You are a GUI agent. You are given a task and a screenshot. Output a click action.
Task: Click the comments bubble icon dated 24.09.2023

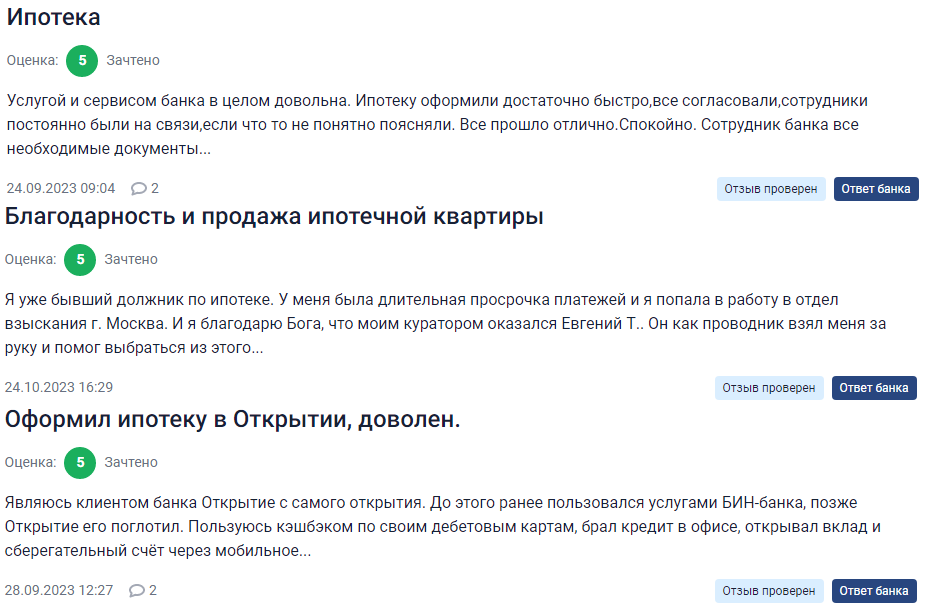click(139, 189)
